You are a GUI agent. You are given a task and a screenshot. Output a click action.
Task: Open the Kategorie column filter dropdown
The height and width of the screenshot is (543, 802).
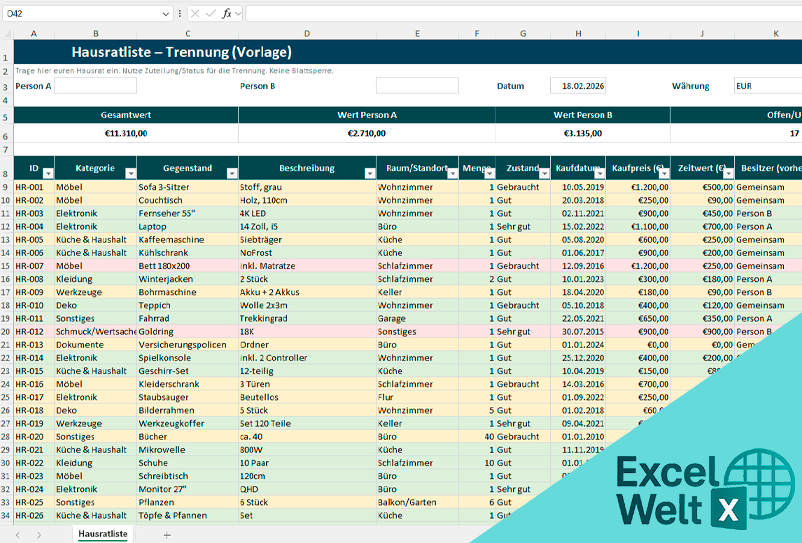tap(129, 173)
